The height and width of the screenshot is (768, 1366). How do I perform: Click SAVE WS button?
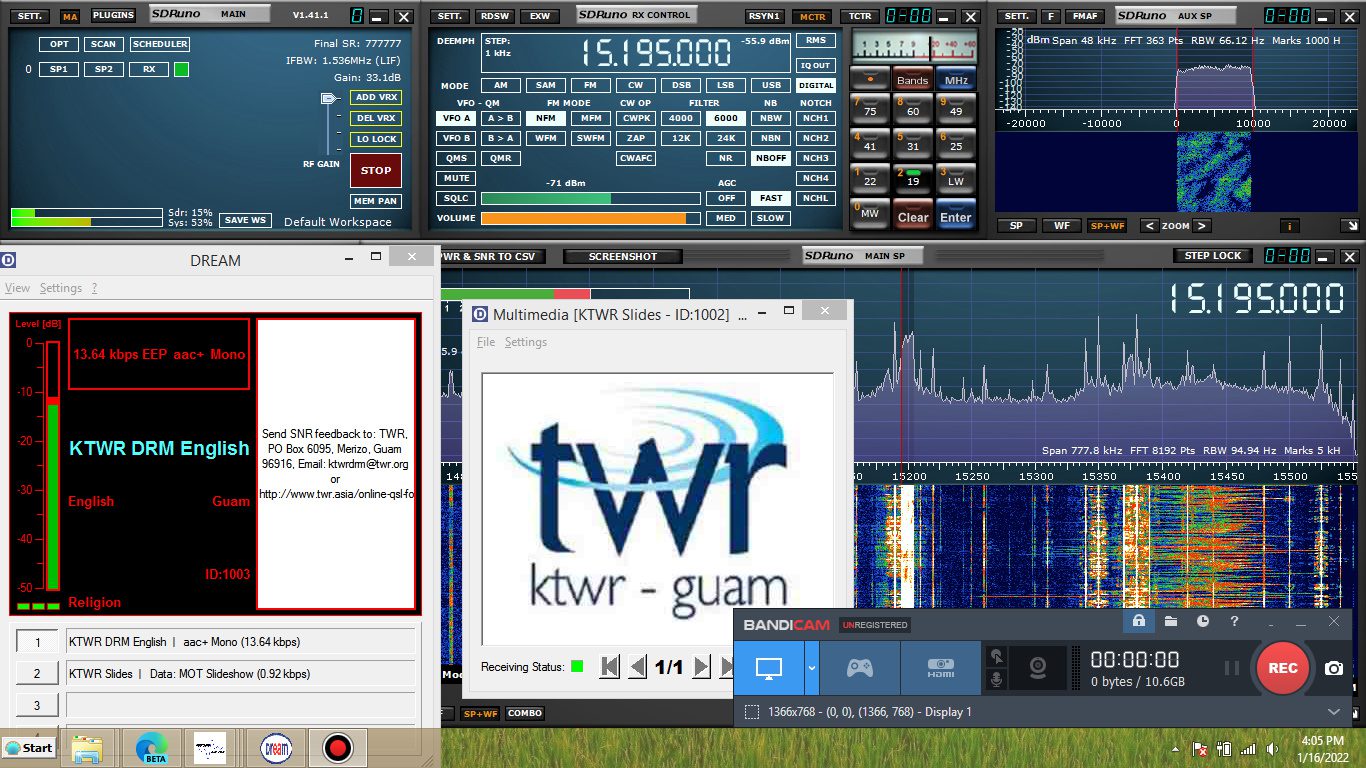tap(245, 220)
